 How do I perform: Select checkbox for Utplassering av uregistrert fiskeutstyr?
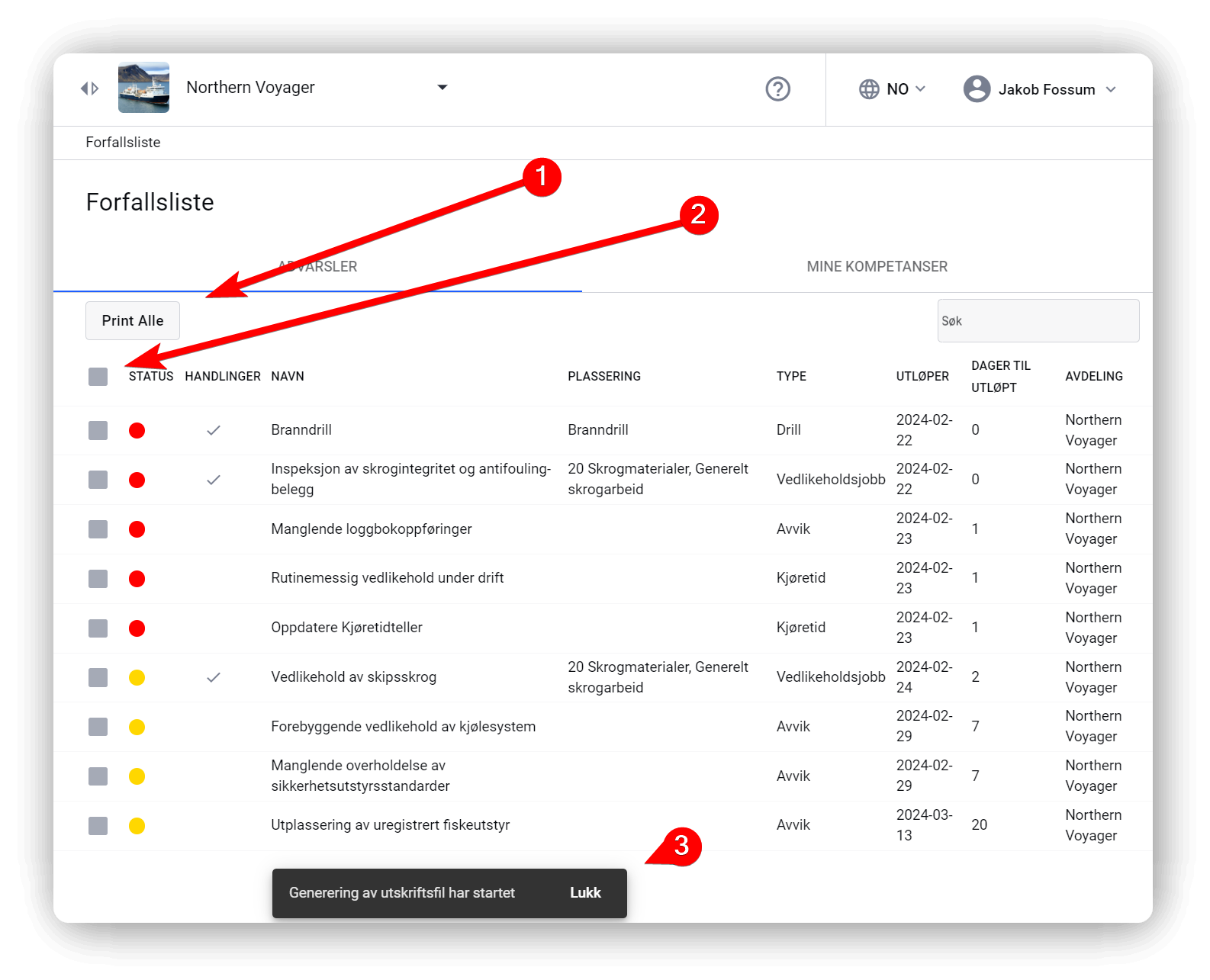tap(98, 825)
